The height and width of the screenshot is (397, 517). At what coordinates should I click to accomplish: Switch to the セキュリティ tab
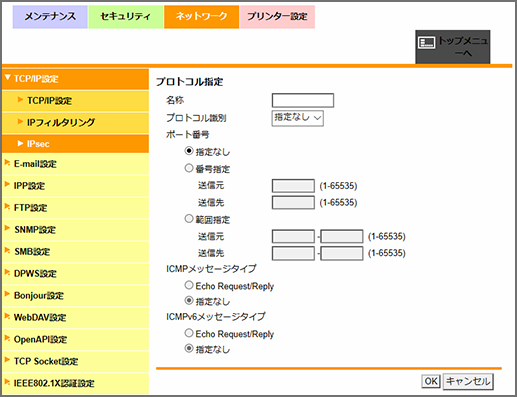(126, 17)
